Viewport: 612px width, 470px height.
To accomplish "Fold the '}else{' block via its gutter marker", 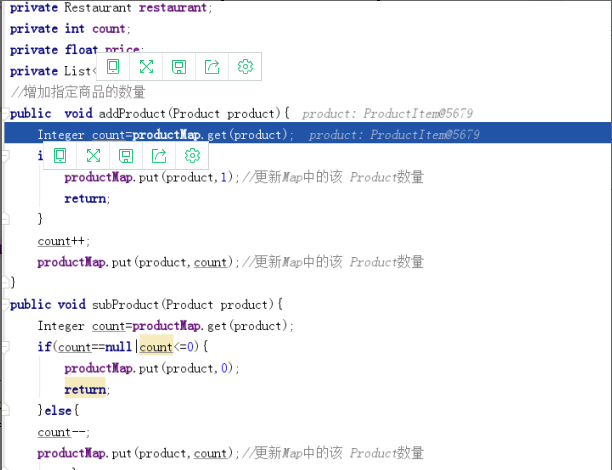I will tap(5, 411).
